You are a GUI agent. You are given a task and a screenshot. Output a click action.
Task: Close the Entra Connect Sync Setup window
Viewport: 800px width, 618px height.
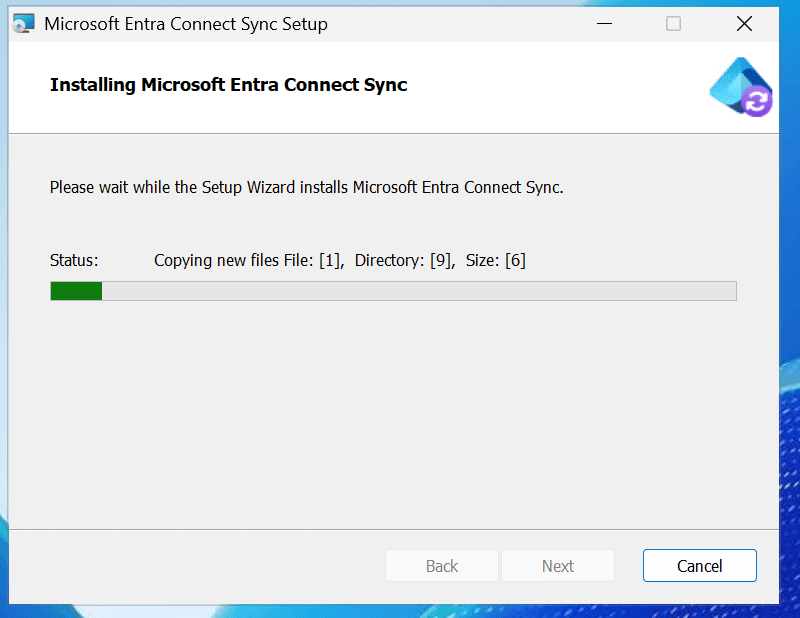(744, 23)
